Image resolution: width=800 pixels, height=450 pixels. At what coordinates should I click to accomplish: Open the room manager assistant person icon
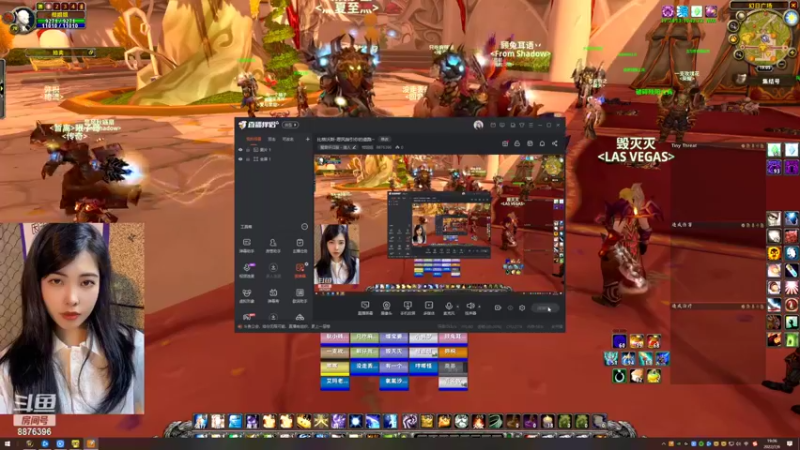point(273,245)
